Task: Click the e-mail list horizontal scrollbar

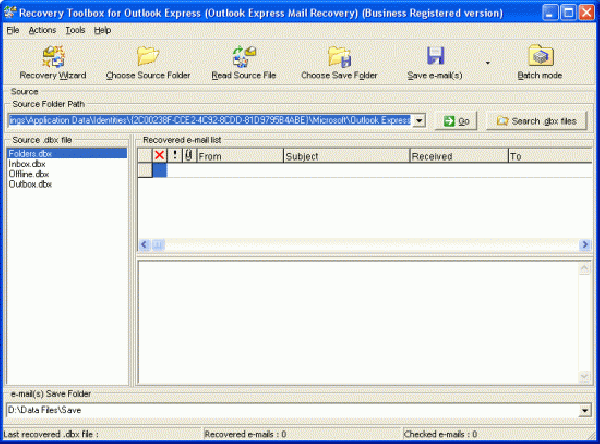Action: [360, 245]
